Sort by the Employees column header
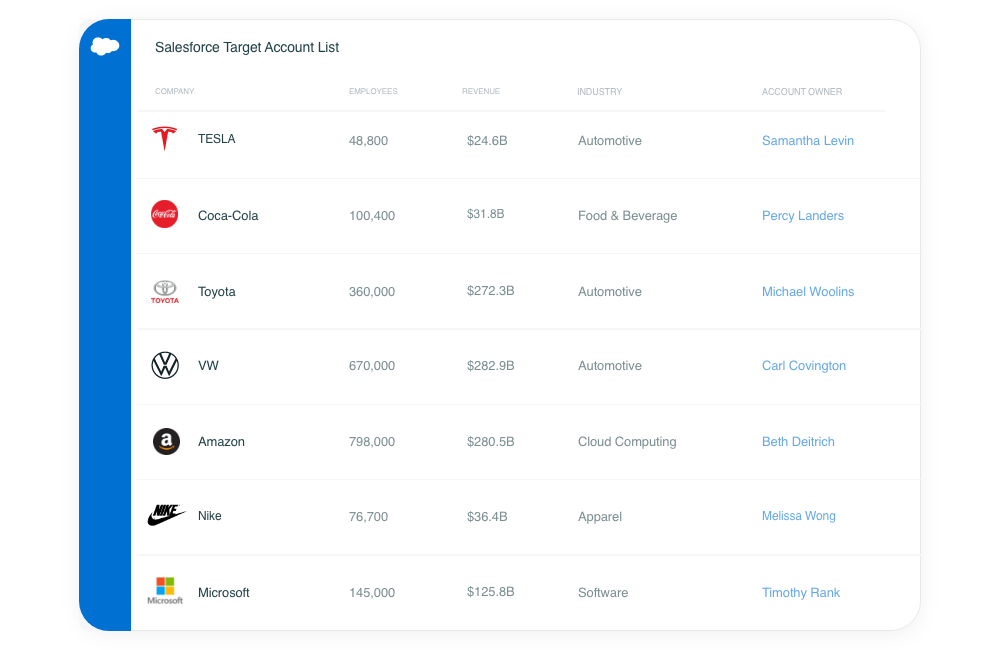Viewport: 1000px width, 650px height. [373, 91]
